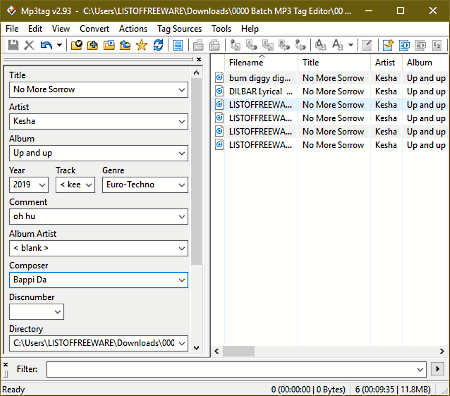This screenshot has height=396, width=450.
Task: Click the Auto-numbering wizard icon
Action: (437, 45)
